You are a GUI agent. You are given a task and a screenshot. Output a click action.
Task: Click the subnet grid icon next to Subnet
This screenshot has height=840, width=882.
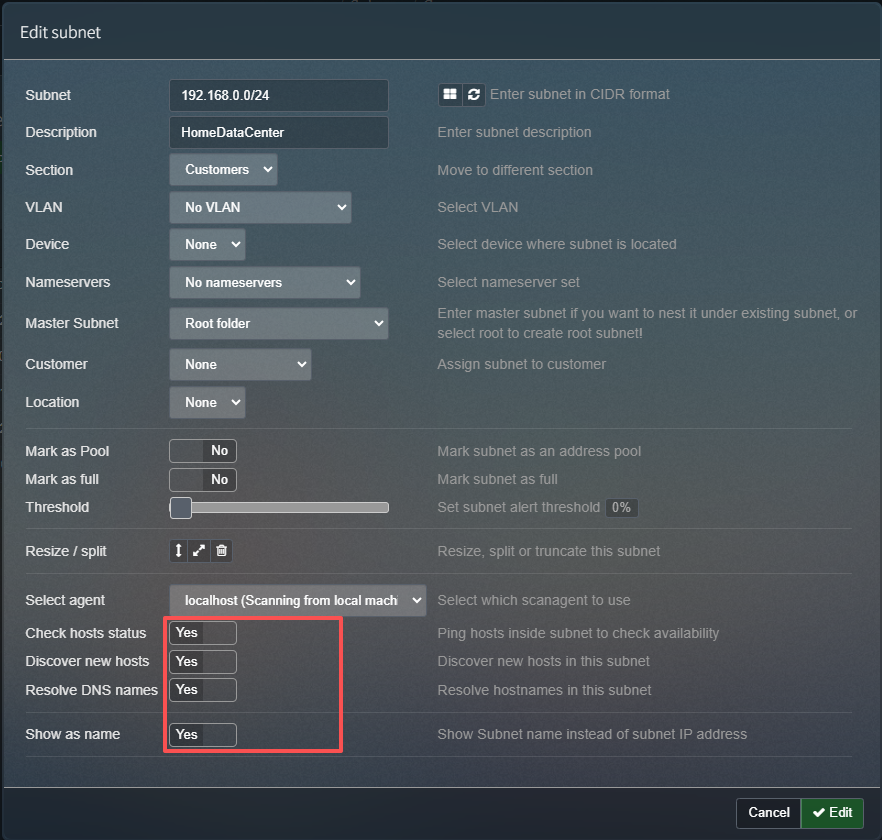[x=450, y=94]
